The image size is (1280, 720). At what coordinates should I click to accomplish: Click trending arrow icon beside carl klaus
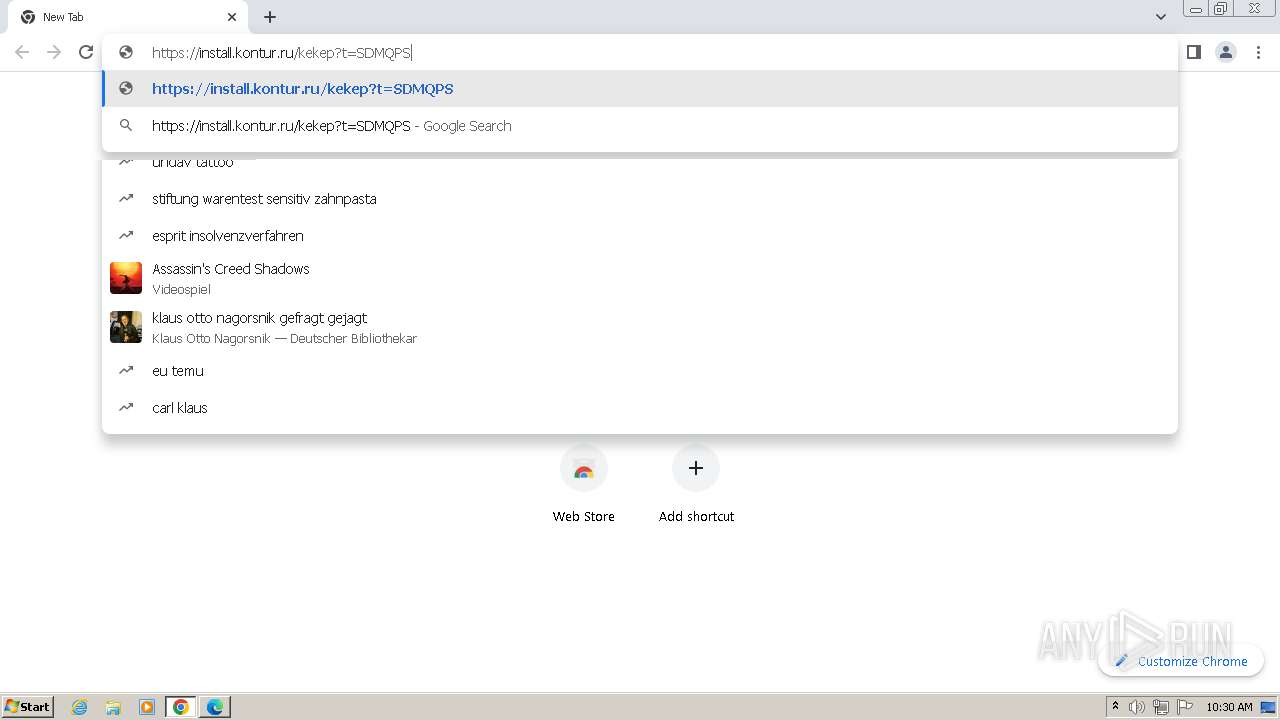[x=126, y=407]
